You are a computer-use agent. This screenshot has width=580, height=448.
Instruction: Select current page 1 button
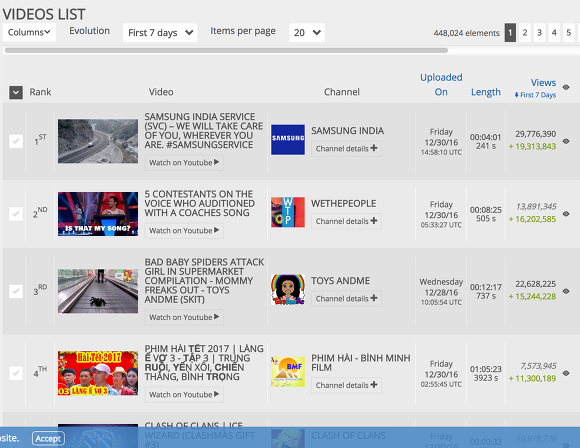point(510,33)
